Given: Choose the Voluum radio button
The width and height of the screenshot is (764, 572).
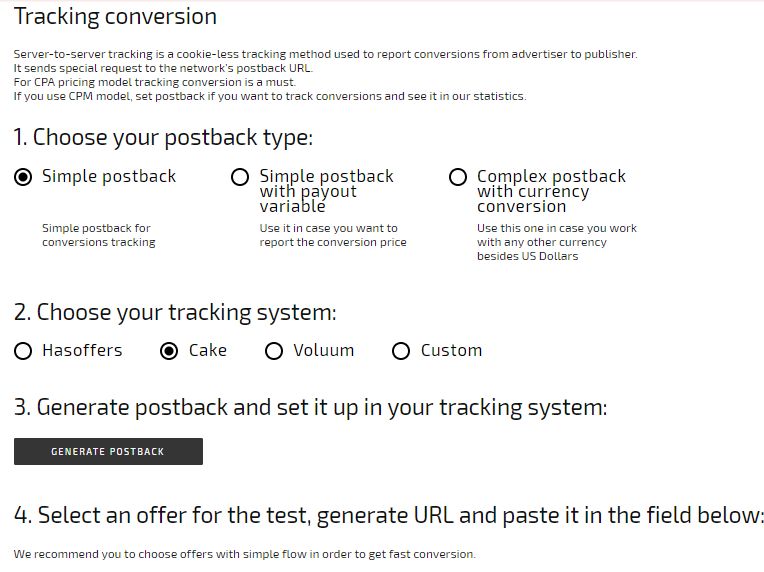Looking at the screenshot, I should pos(274,351).
